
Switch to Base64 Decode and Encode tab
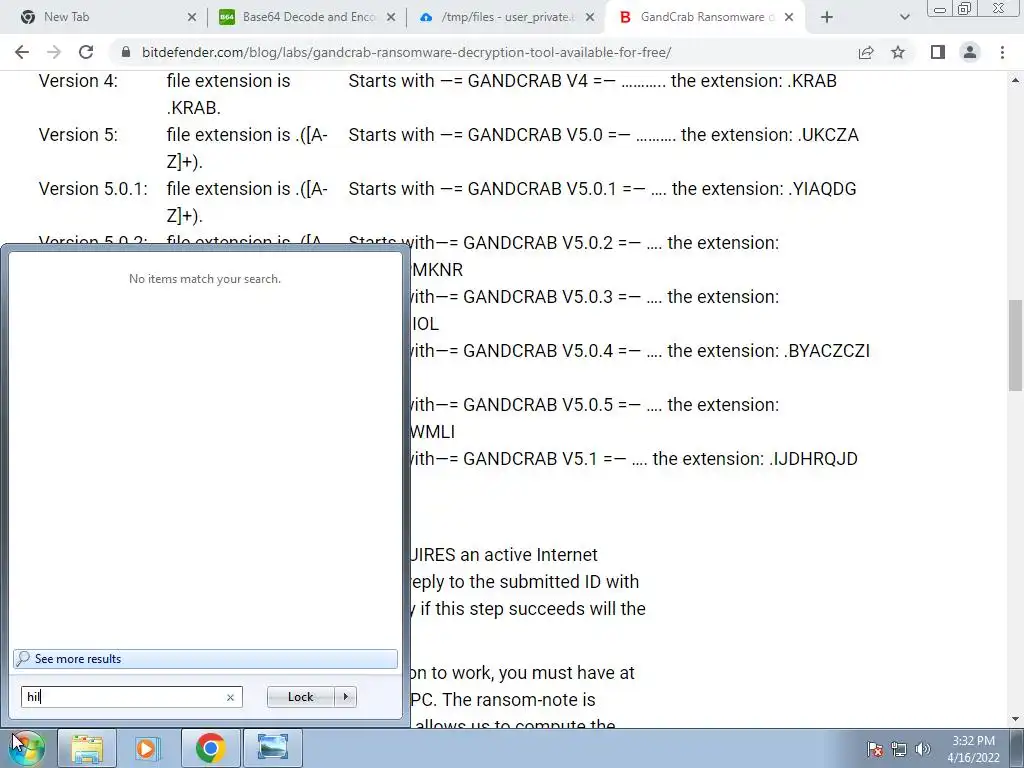coord(308,17)
